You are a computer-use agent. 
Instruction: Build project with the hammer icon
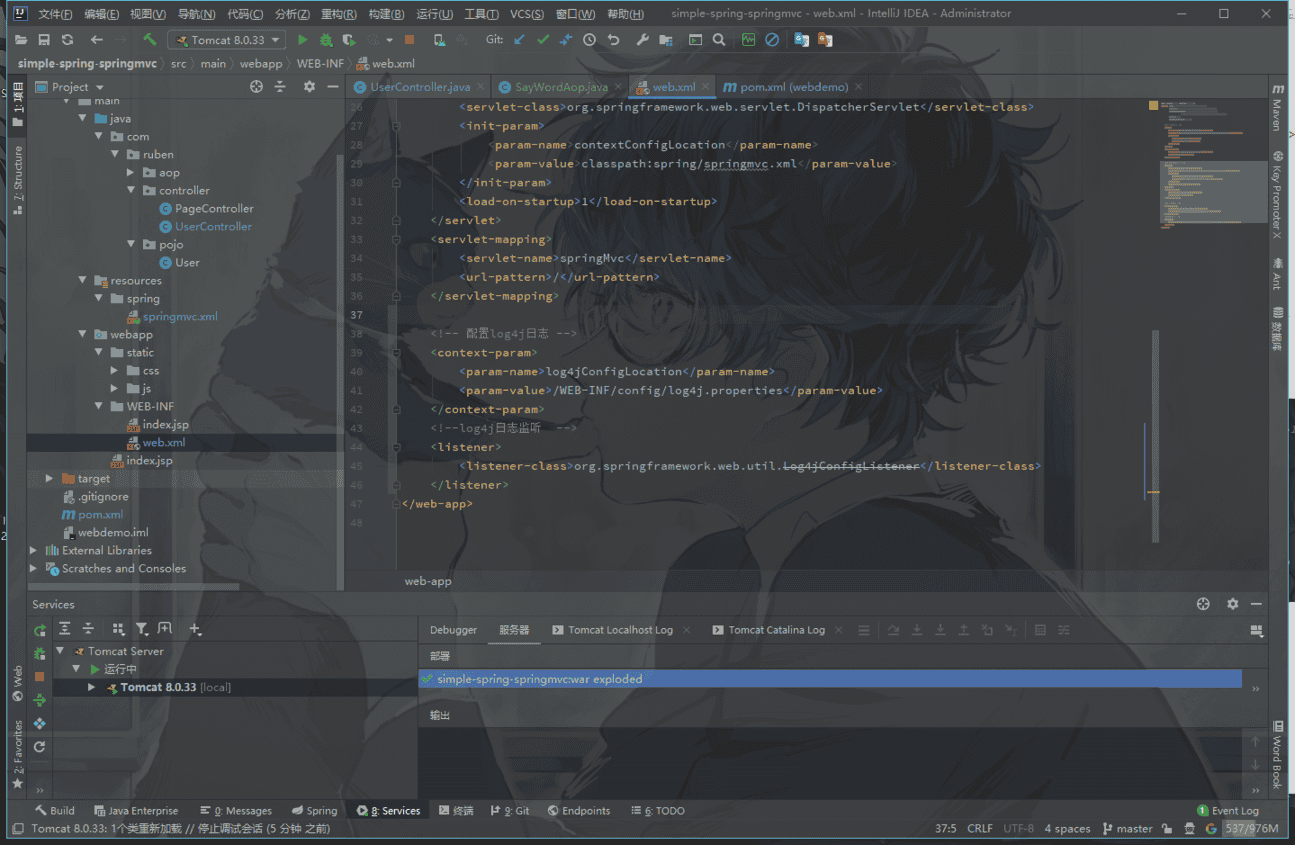[x=149, y=40]
